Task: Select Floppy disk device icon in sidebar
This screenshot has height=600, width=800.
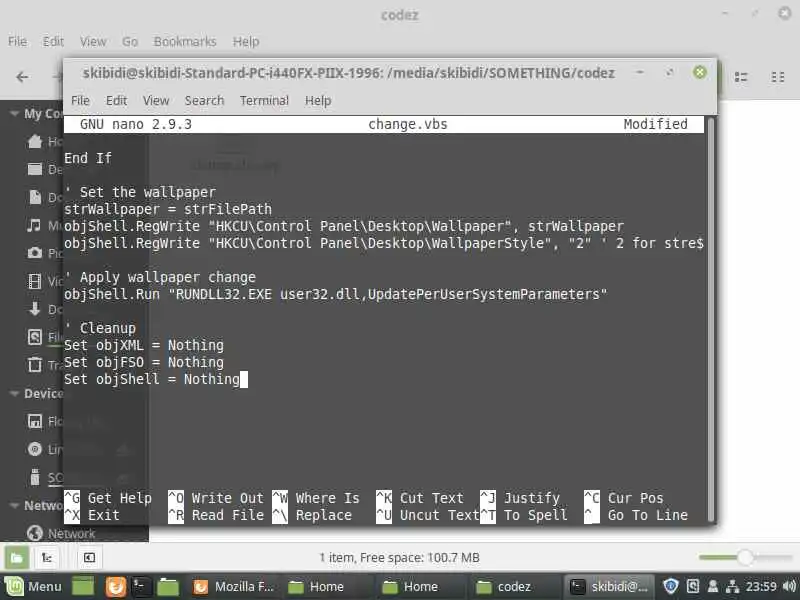Action: click(x=35, y=421)
